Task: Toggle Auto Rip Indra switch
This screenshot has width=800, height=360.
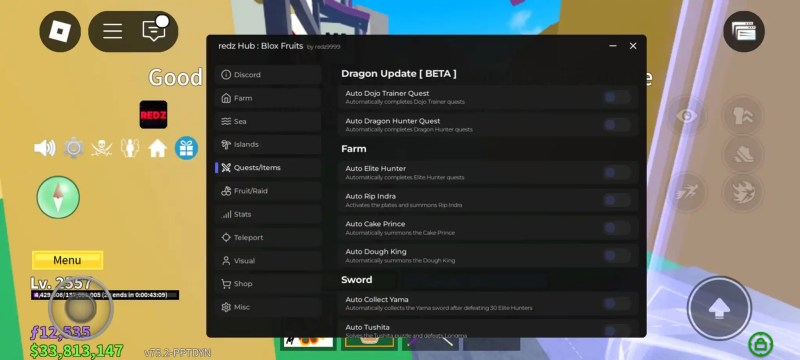Action: coord(616,200)
